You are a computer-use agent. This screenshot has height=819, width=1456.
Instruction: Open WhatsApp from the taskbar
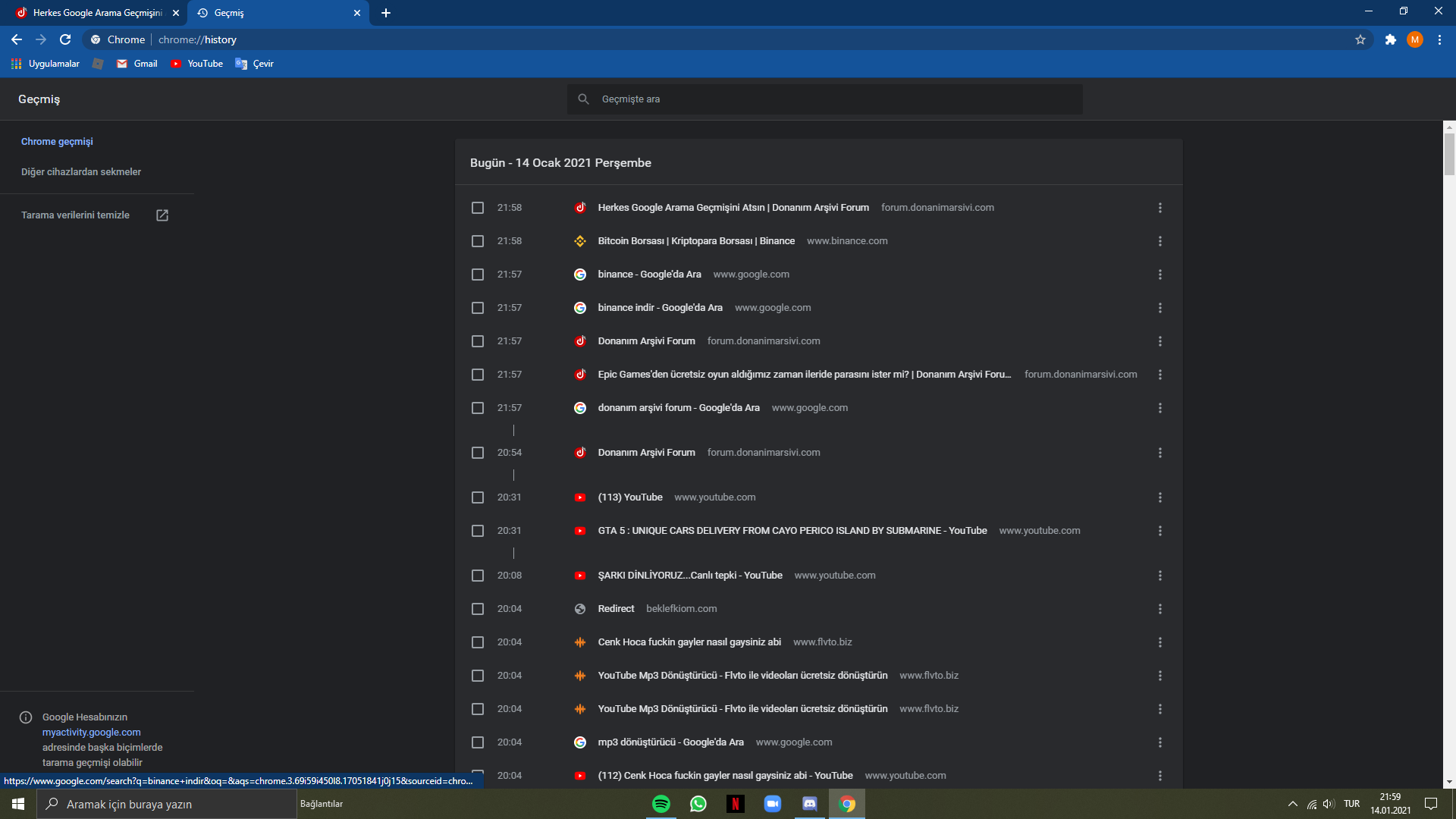698,804
